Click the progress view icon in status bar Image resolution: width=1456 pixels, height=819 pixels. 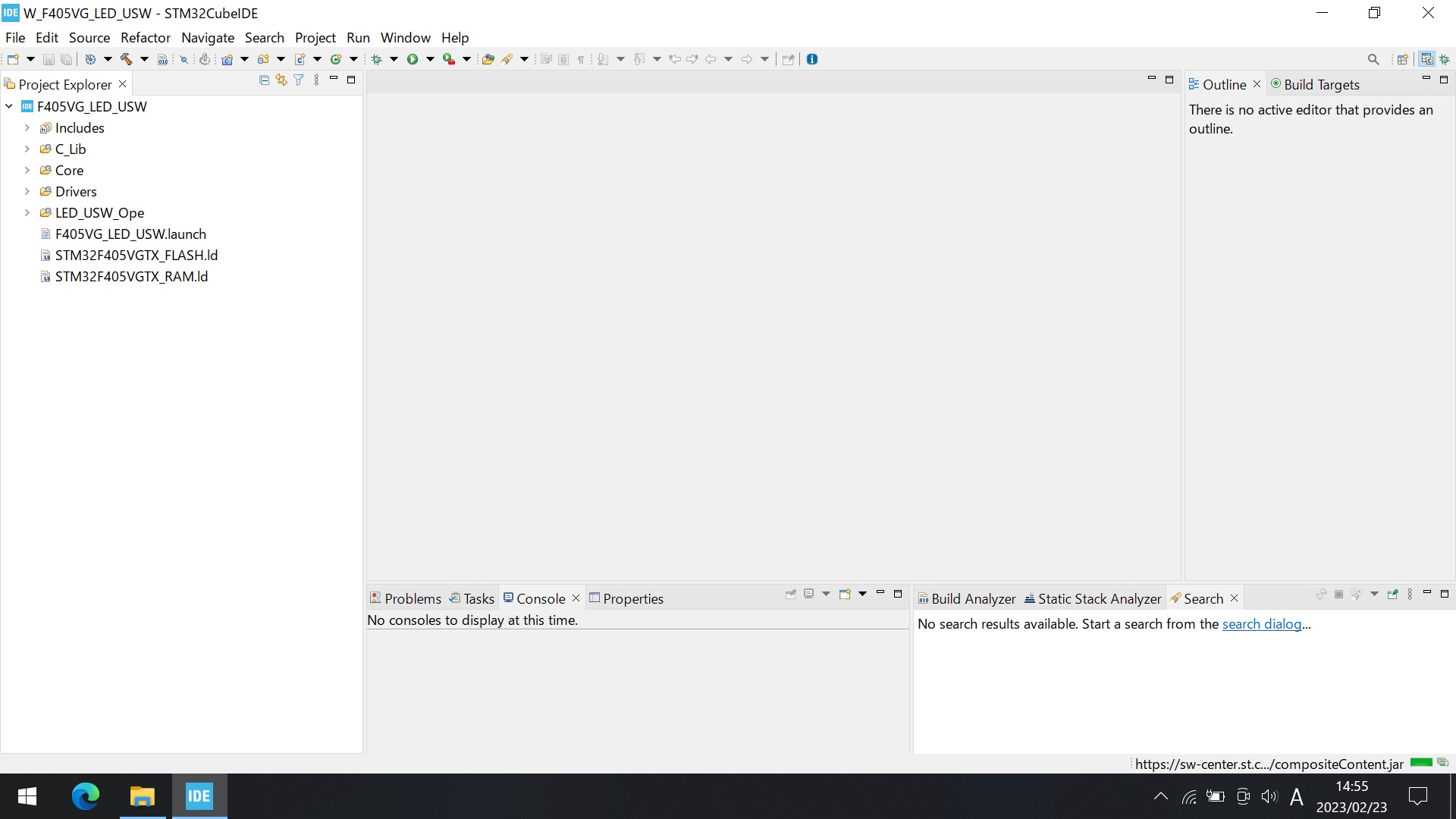point(1442,763)
